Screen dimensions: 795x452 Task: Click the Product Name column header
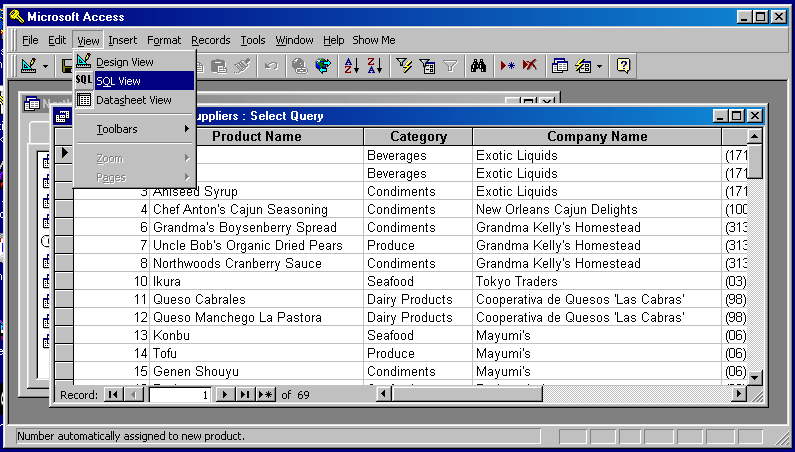[x=257, y=136]
